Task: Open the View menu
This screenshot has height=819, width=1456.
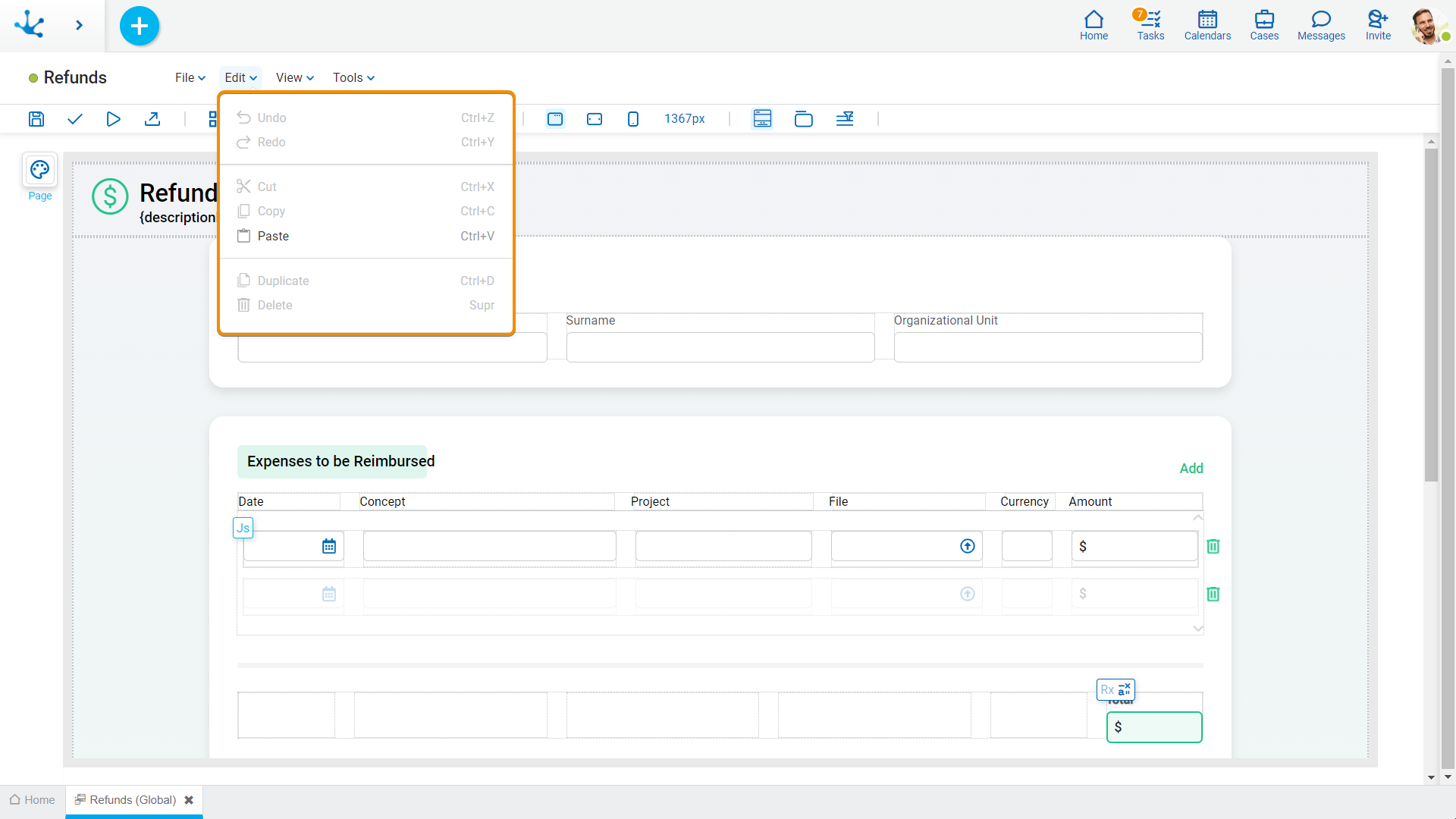Action: coord(294,77)
